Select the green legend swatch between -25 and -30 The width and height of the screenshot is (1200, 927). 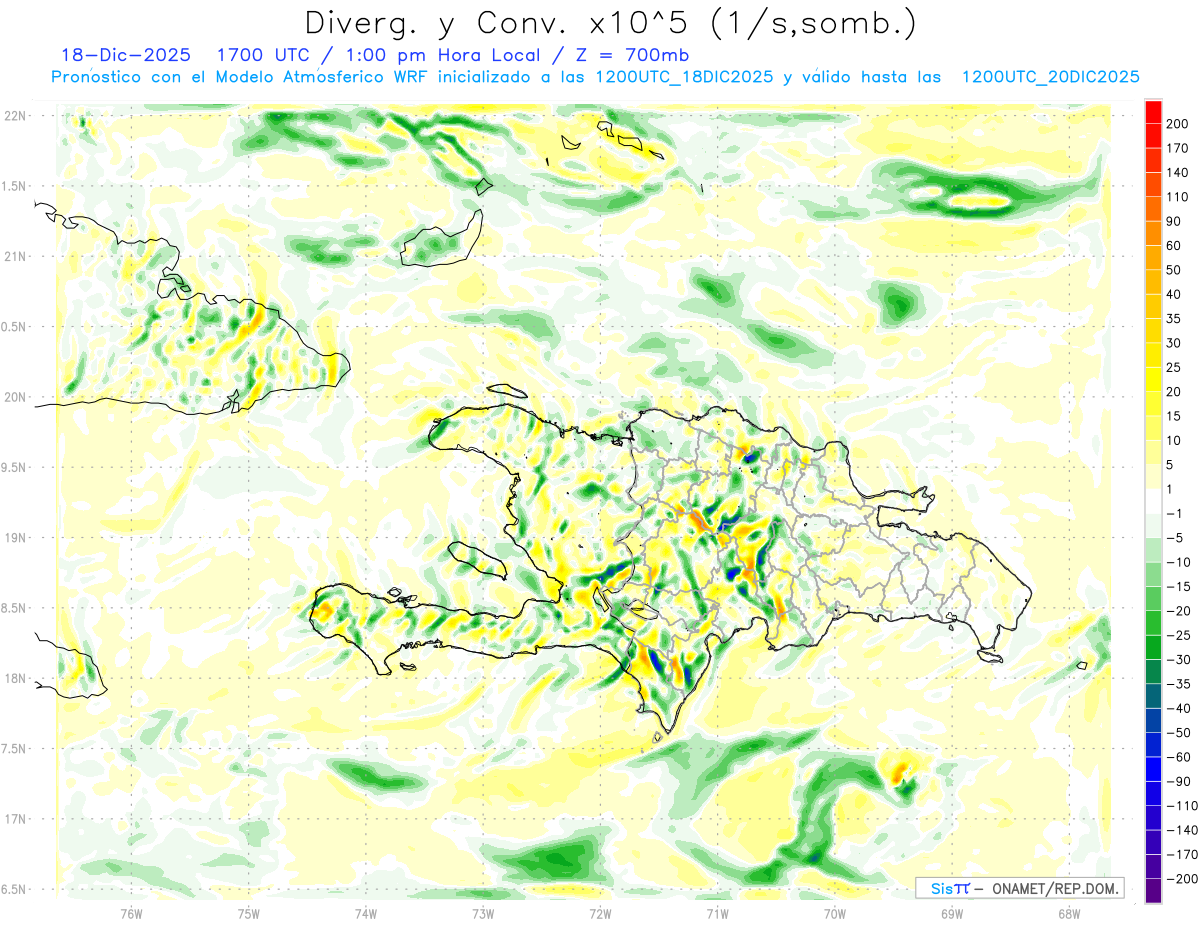tap(1153, 648)
